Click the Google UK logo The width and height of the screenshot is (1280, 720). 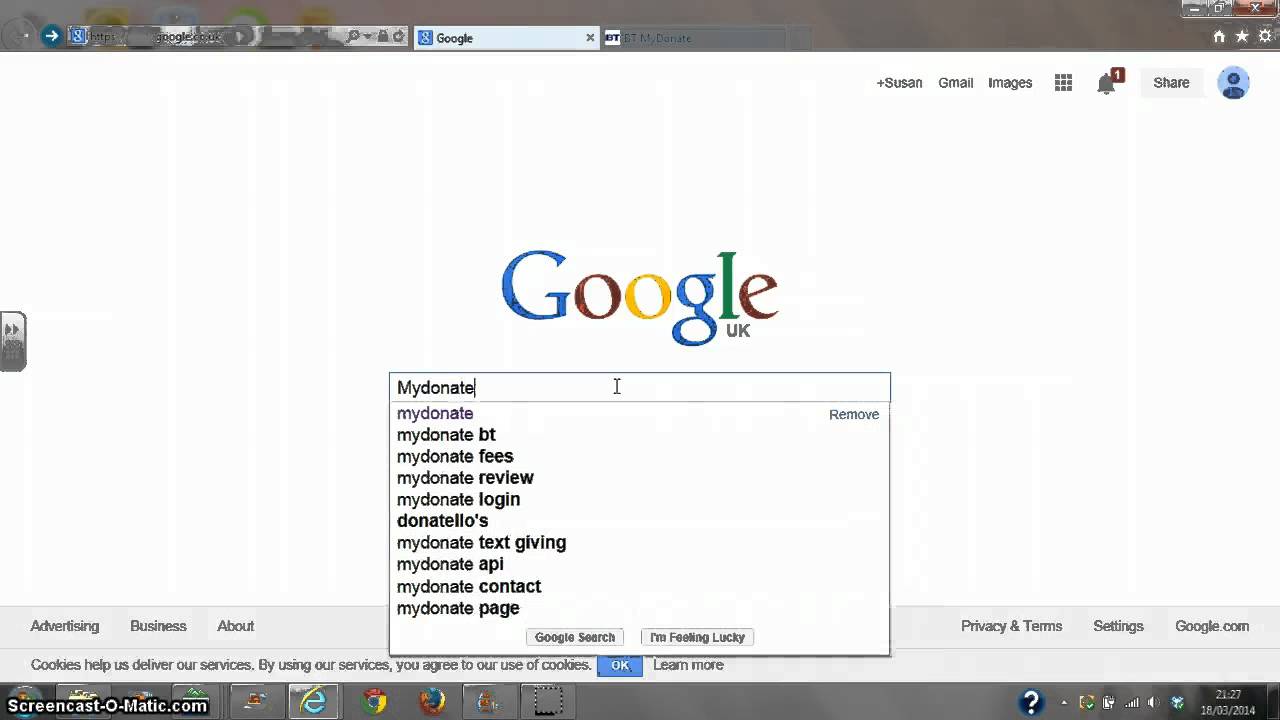[x=639, y=297]
